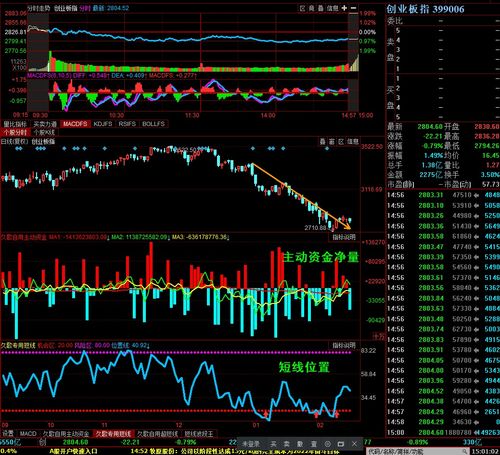Open 指标说明 for the 主动资金 indicator
The width and height of the screenshot is (500, 455).
(x=344, y=237)
